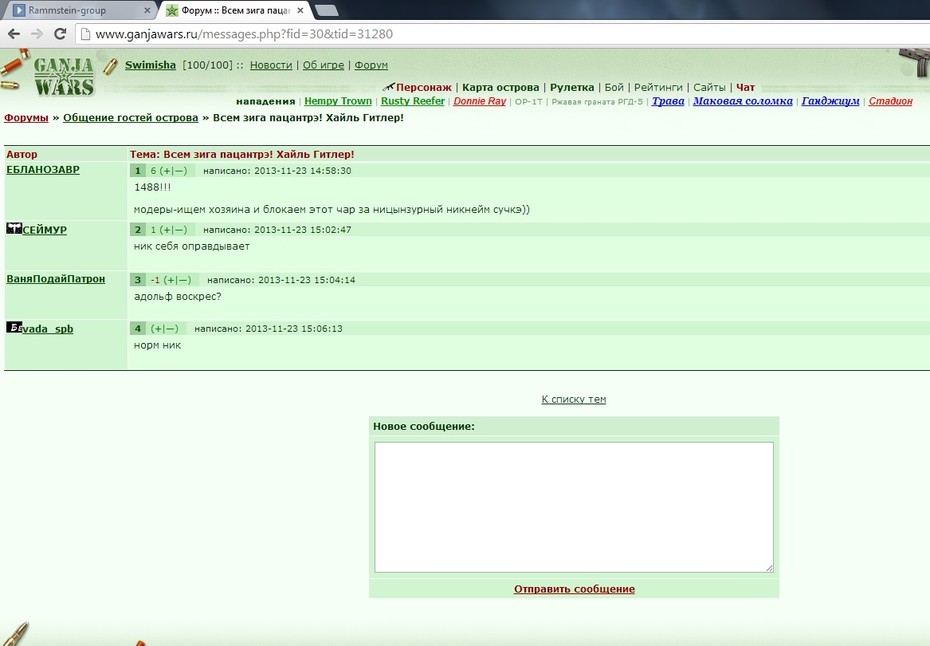Click clan badge icon next to vada_spb

(14, 327)
